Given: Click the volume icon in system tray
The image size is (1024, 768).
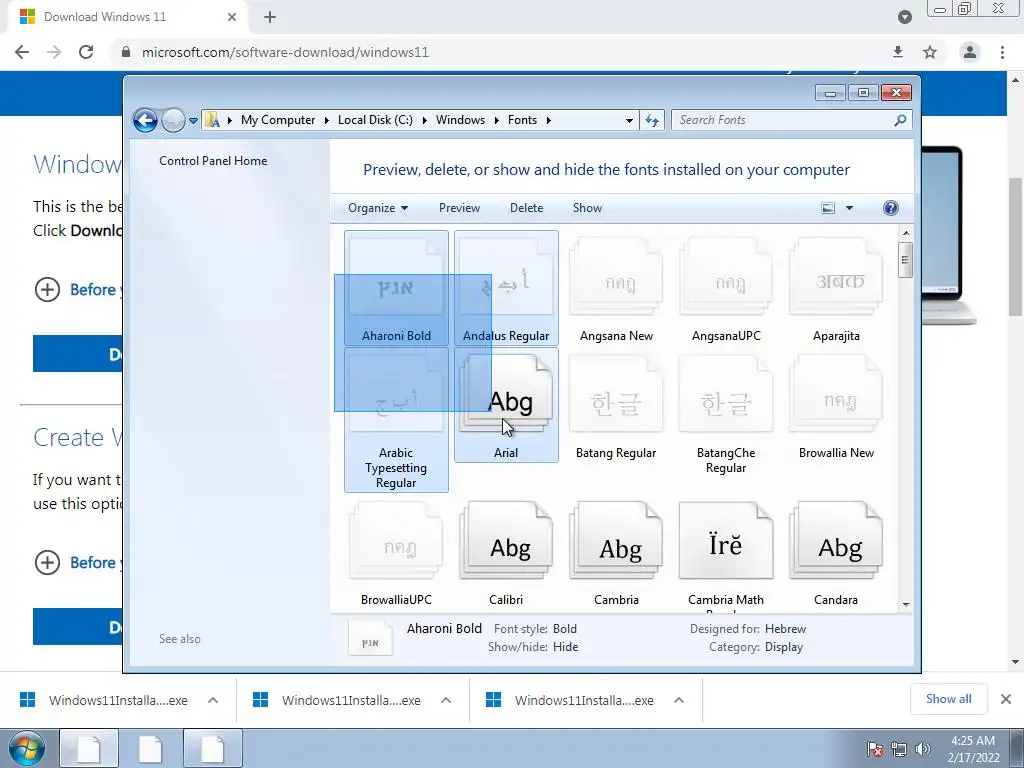Looking at the screenshot, I should pos(922,749).
